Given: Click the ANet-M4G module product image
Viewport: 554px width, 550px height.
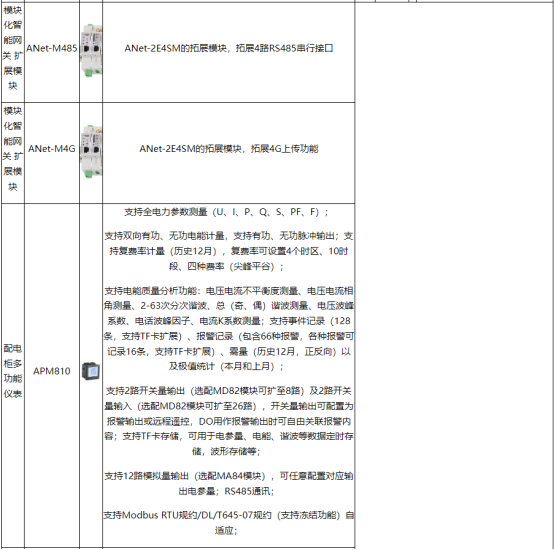Looking at the screenshot, I should click(92, 151).
